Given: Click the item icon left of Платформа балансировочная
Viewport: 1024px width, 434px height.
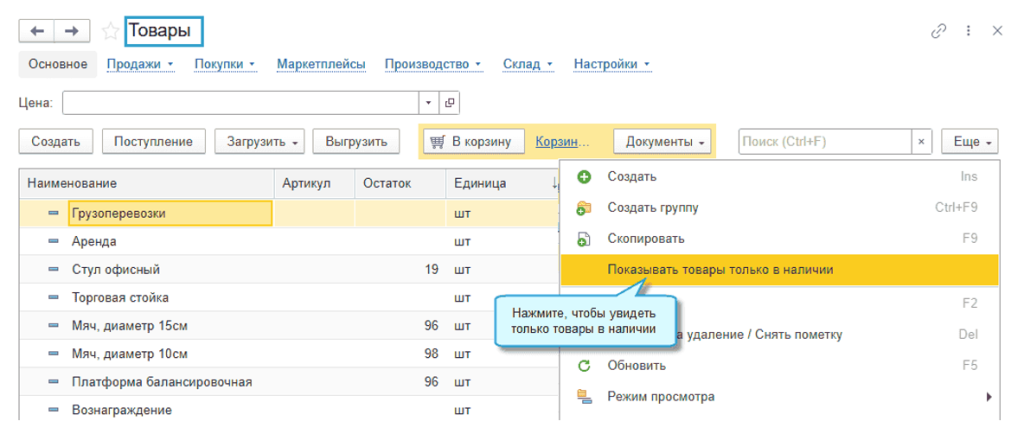Looking at the screenshot, I should (54, 382).
